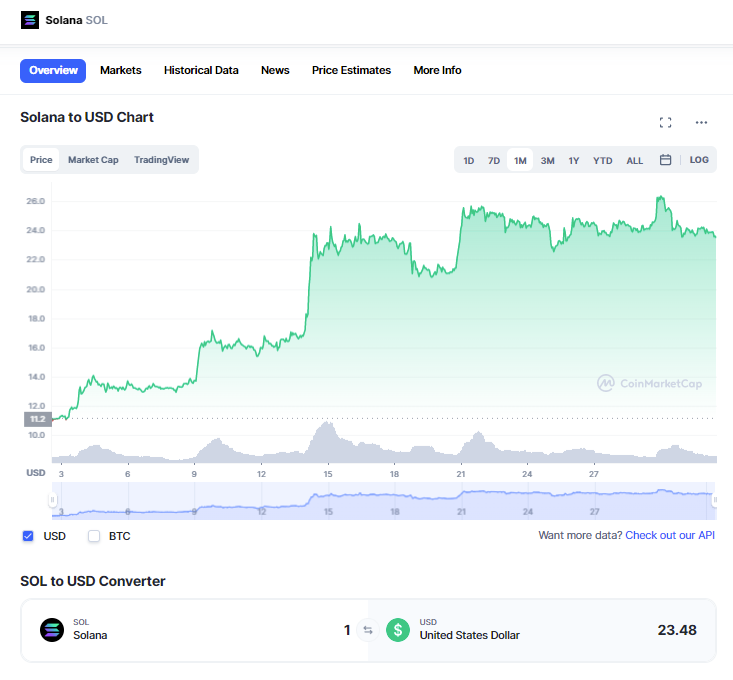Open the calendar date range picker

pos(665,160)
